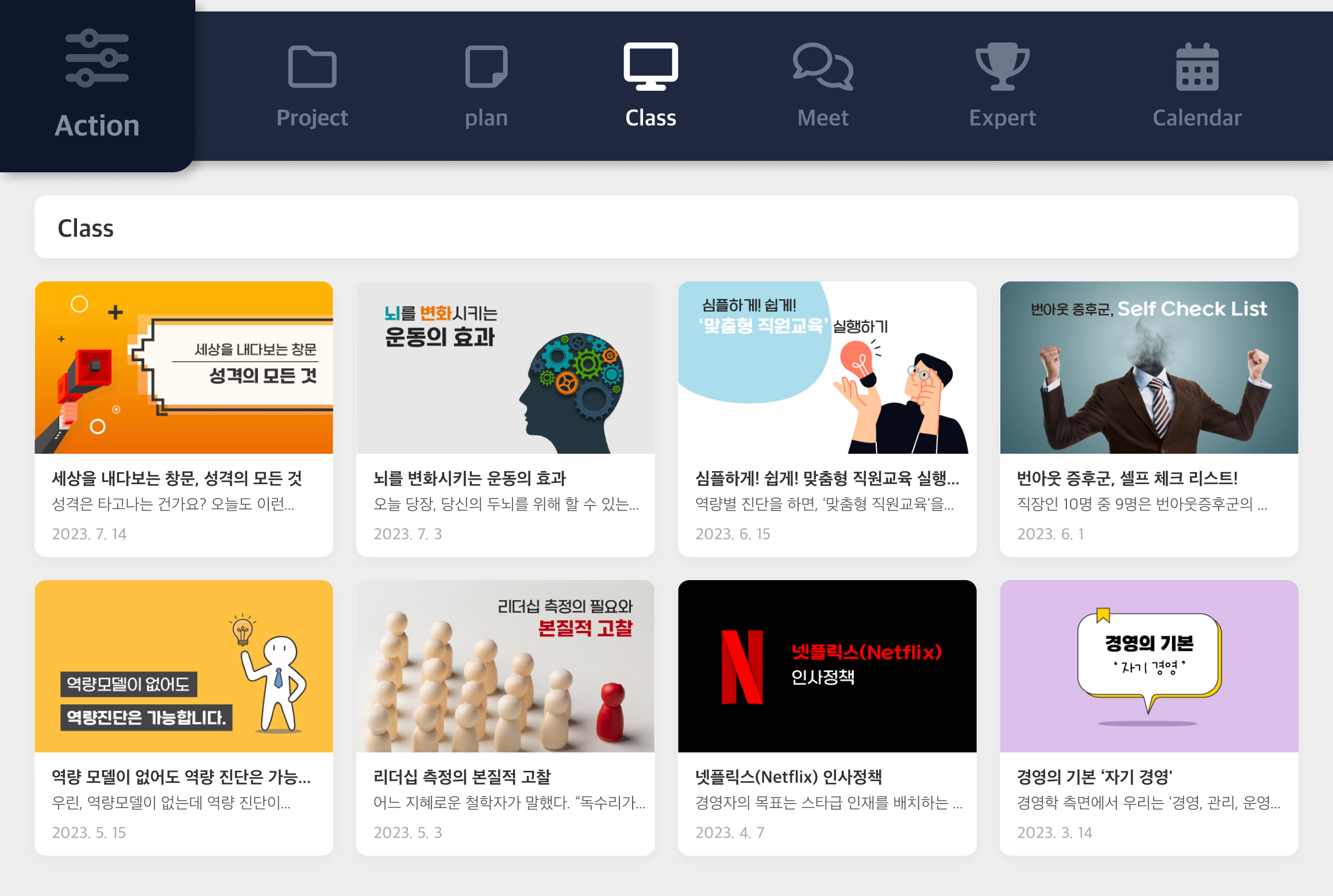Click the Action sliders icon
Viewport: 1333px width, 896px height.
(97, 57)
